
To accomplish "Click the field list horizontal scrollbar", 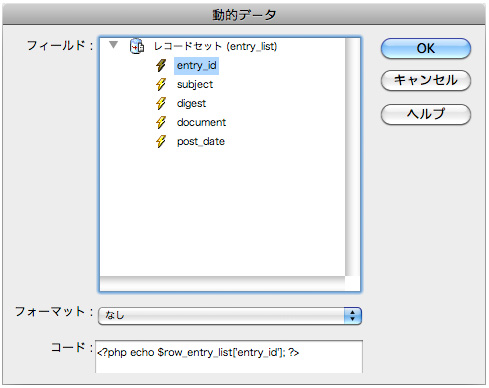I will 222,283.
